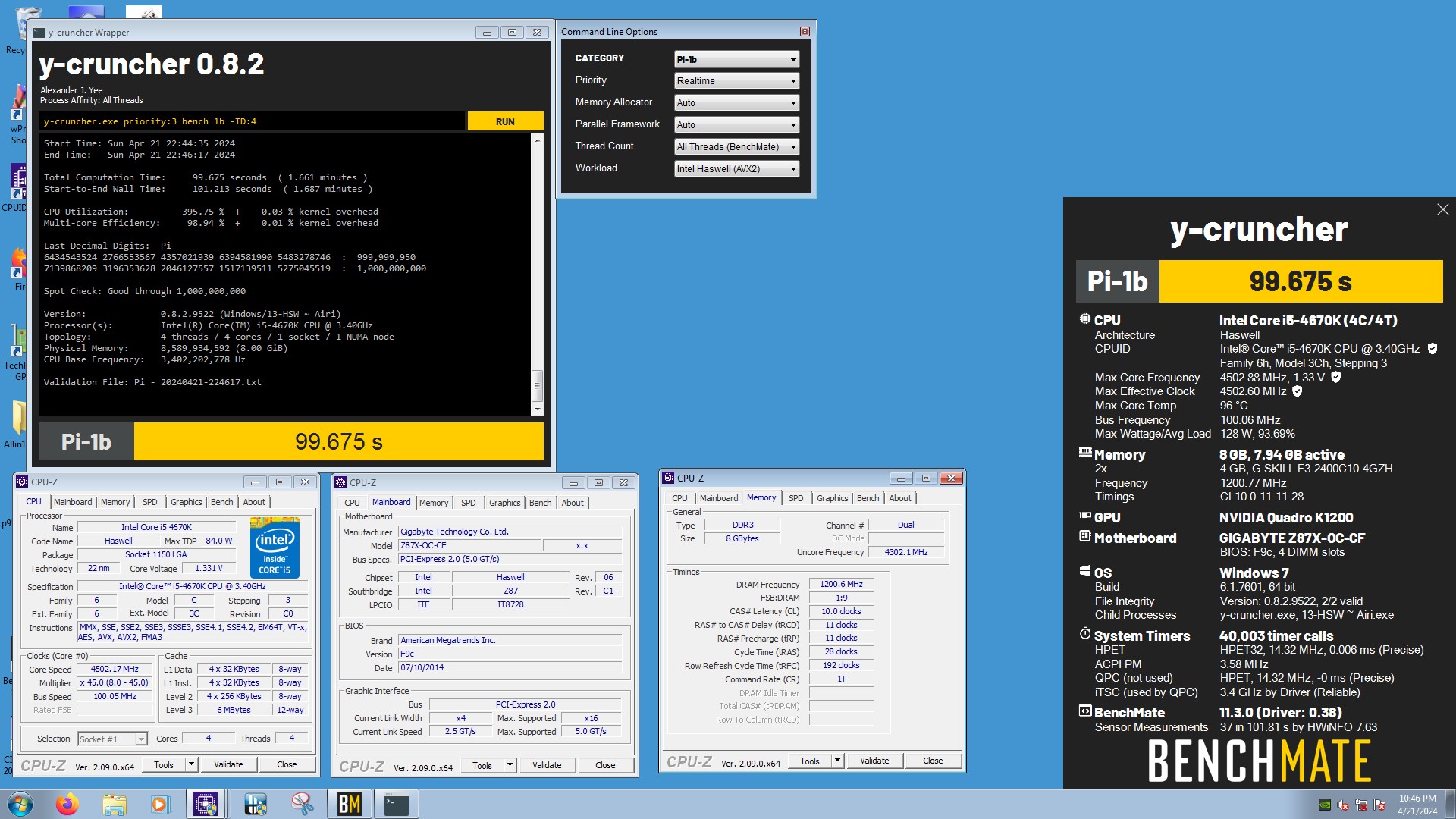The width and height of the screenshot is (1456, 819).
Task: Open the Thread Count dropdown
Action: tap(737, 147)
